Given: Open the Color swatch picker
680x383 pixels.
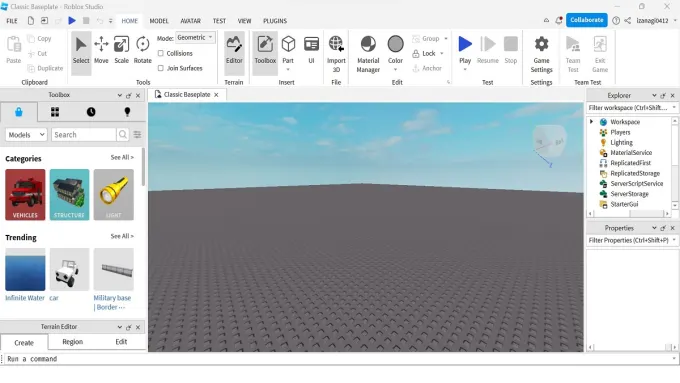Looking at the screenshot, I should pyautogui.click(x=396, y=50).
